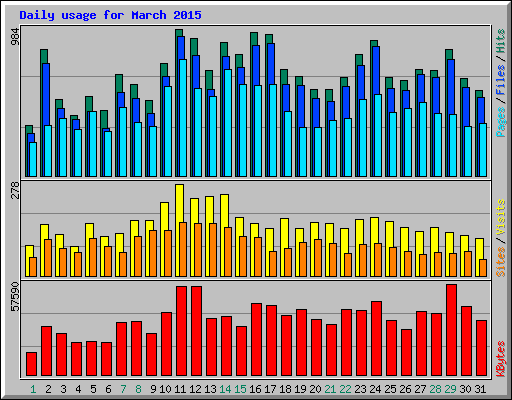The image size is (512, 400).
Task: Click day label 14 on the x-axis
Action: [225, 389]
